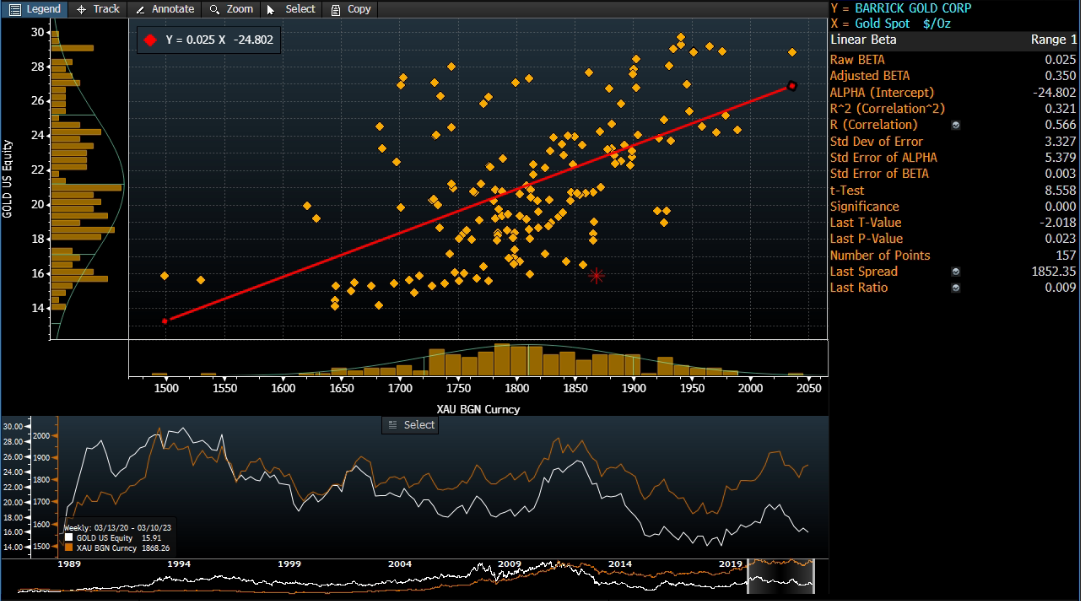This screenshot has height=601, width=1081.
Task: Click the XAU BGN Curncy axis title
Action: tap(478, 409)
